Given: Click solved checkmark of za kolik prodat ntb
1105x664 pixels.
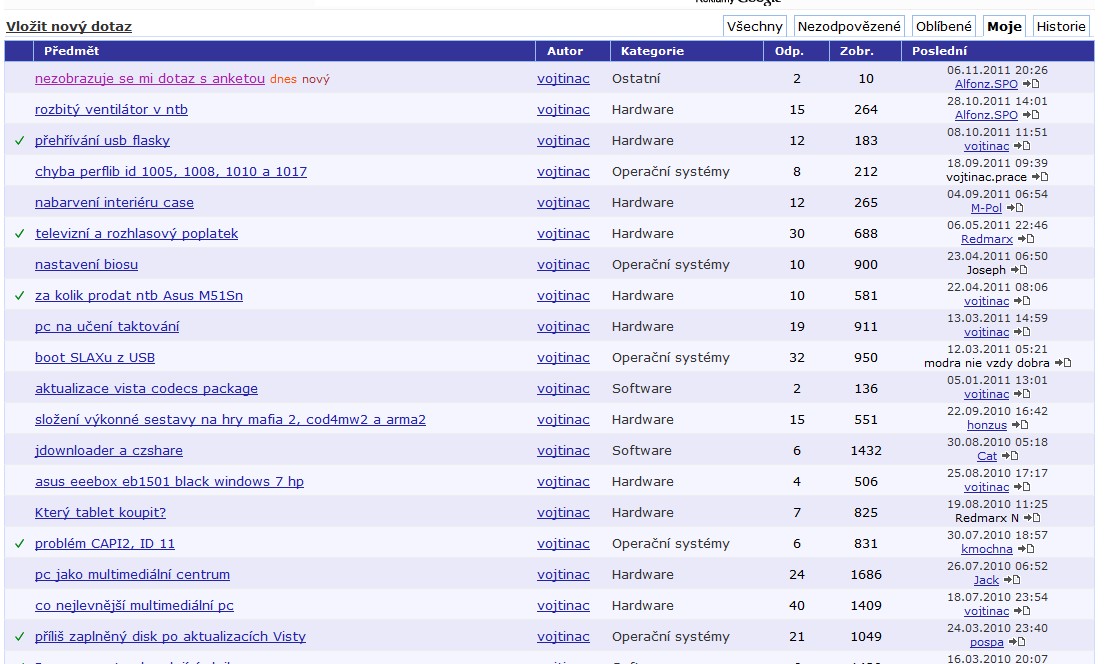Looking at the screenshot, I should [x=20, y=296].
